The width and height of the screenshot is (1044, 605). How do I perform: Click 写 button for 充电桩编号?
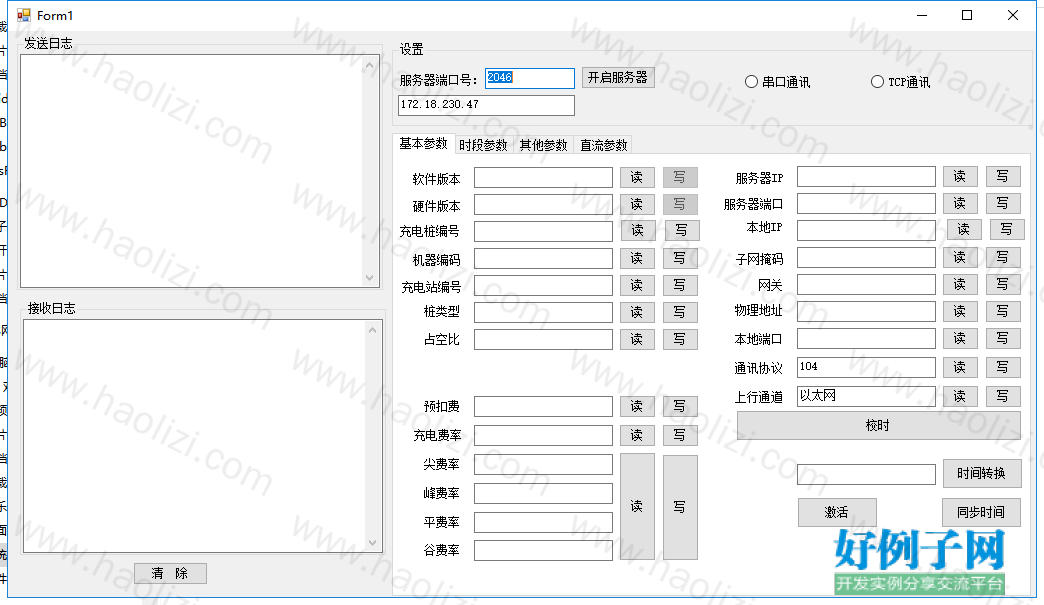pos(682,230)
